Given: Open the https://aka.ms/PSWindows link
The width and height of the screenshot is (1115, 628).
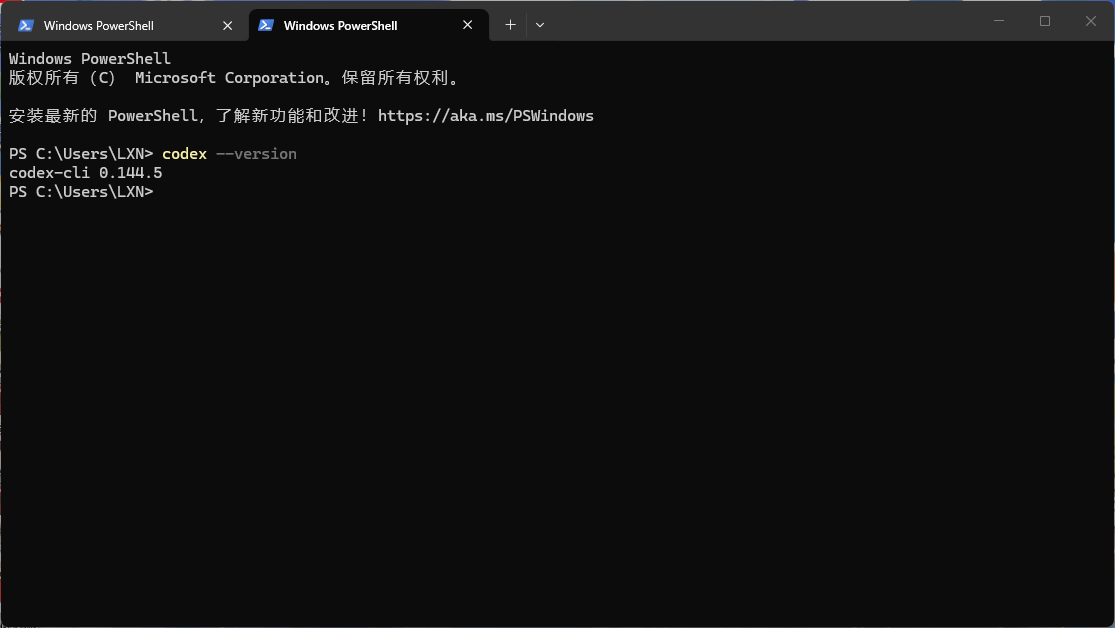Looking at the screenshot, I should point(486,116).
